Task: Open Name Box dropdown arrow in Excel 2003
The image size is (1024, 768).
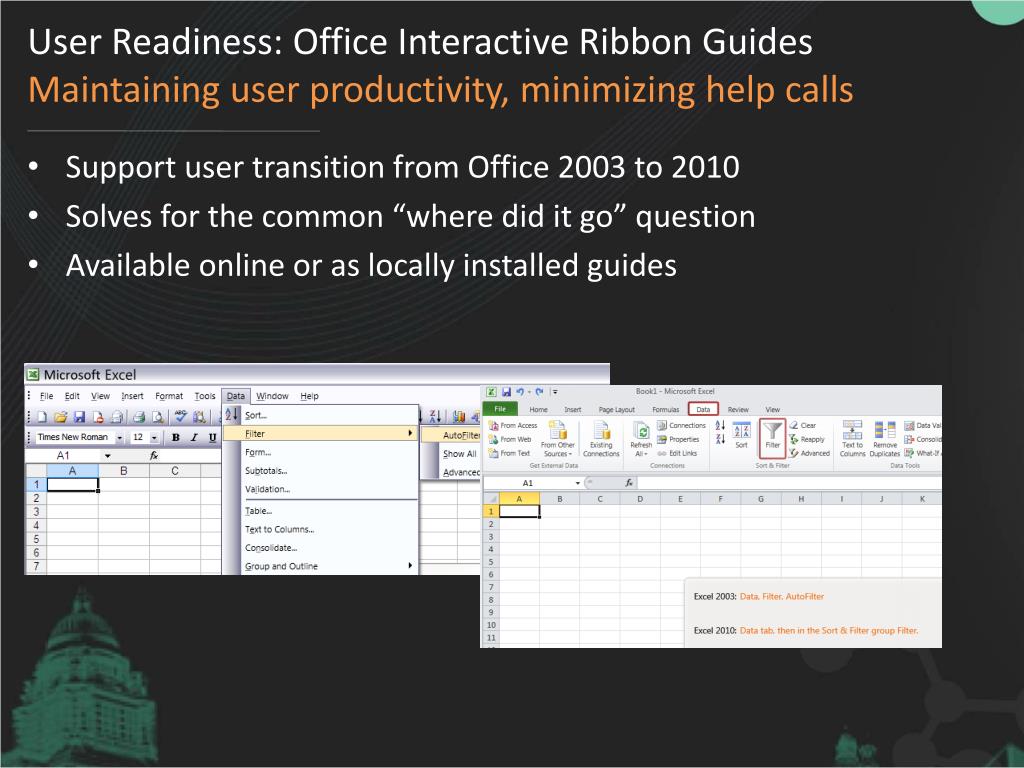Action: 108,456
